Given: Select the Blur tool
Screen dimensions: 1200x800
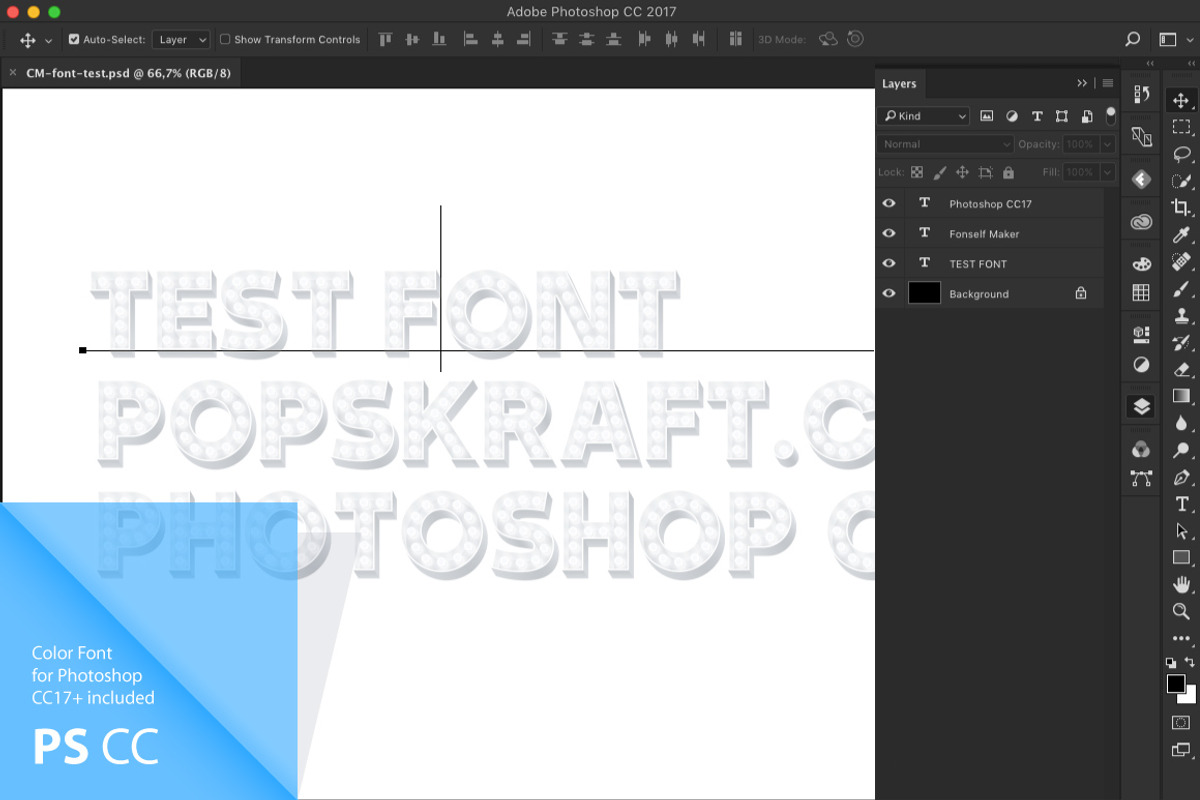Looking at the screenshot, I should 1181,423.
